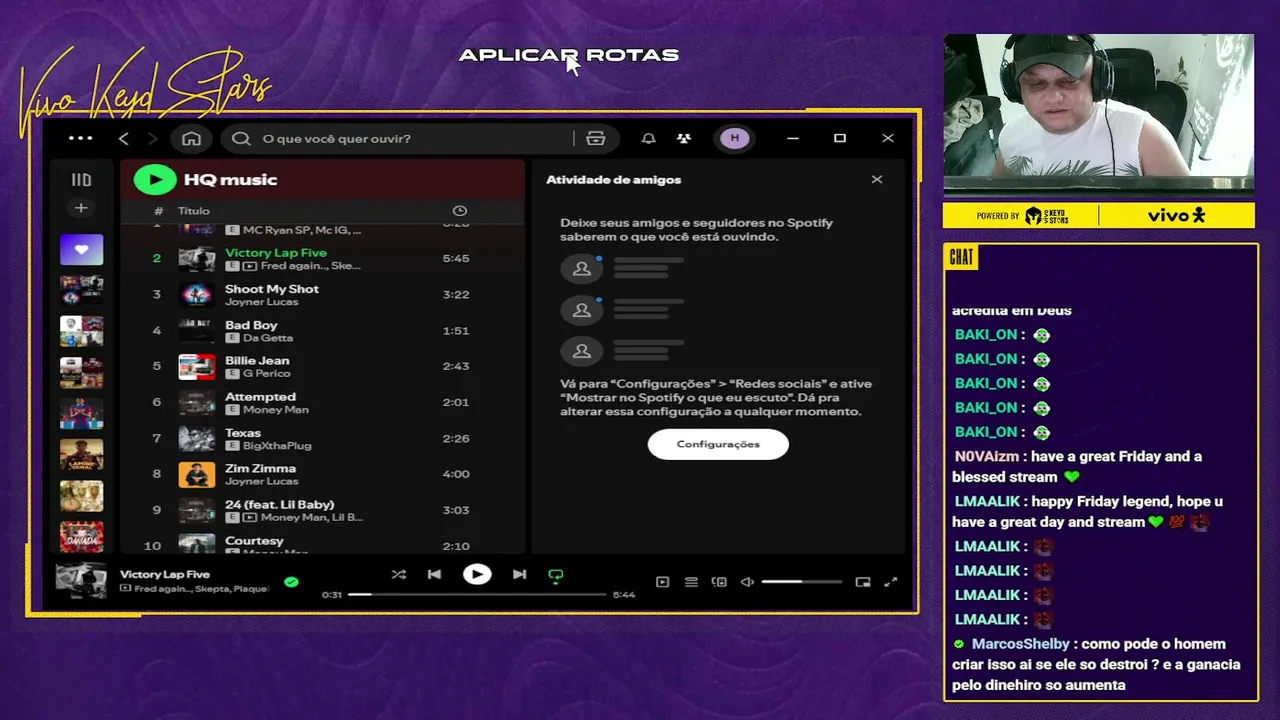Open the second sidebar playlist thumbnail
Image resolution: width=1280 pixels, height=720 pixels.
[81, 290]
